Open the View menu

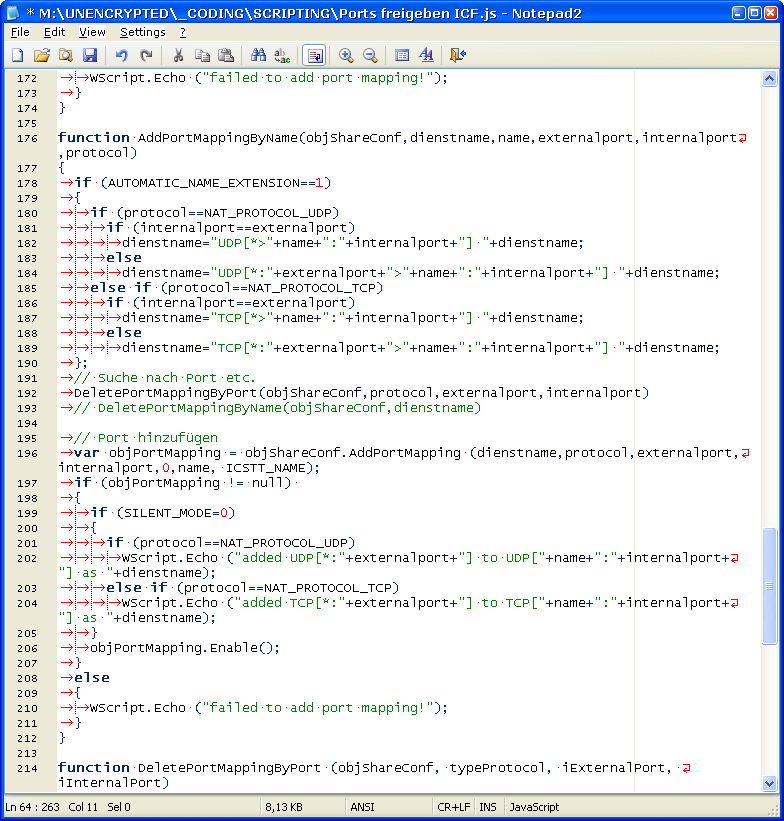point(92,32)
